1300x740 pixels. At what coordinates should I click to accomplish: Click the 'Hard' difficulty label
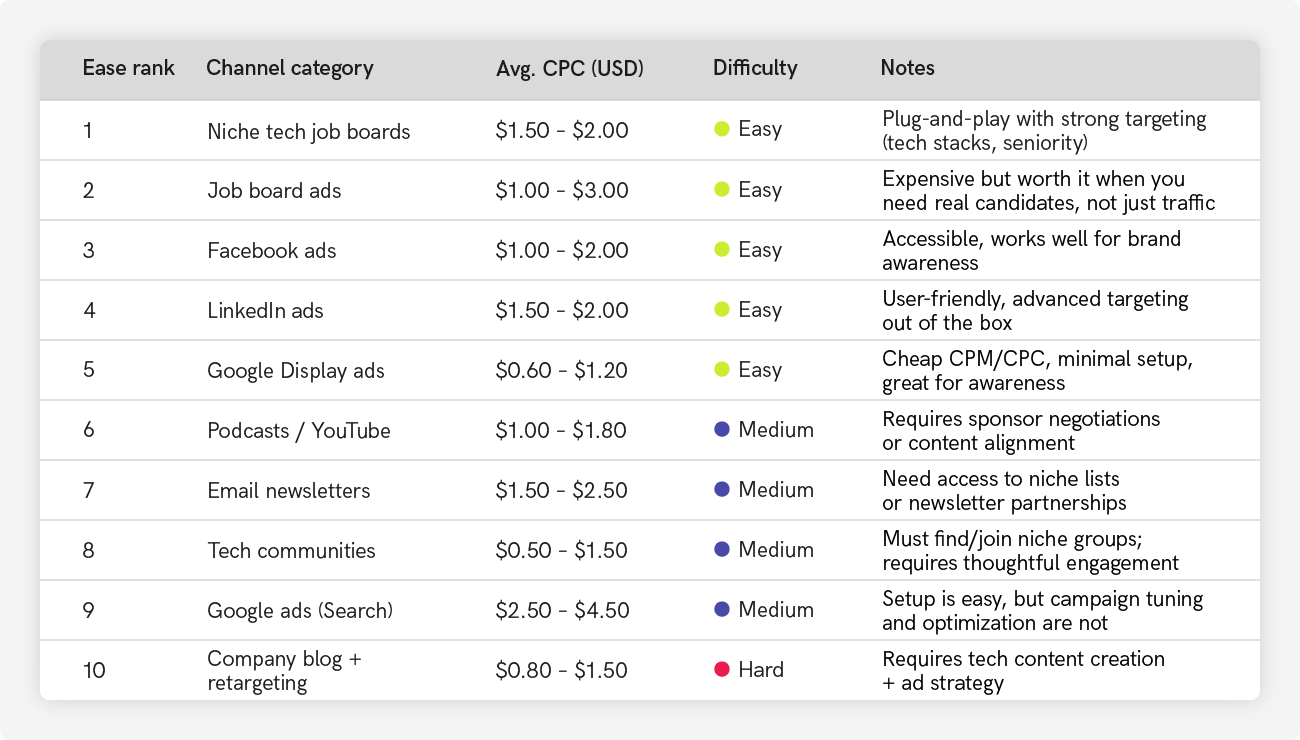[761, 670]
